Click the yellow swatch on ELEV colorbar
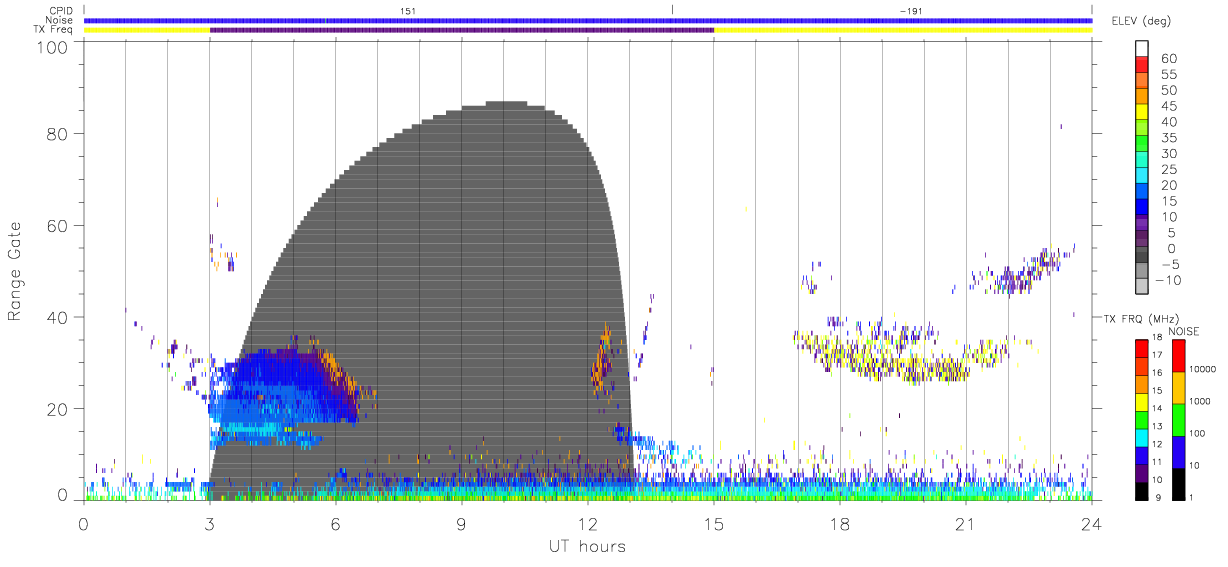This screenshot has height=567, width=1228. (1143, 112)
